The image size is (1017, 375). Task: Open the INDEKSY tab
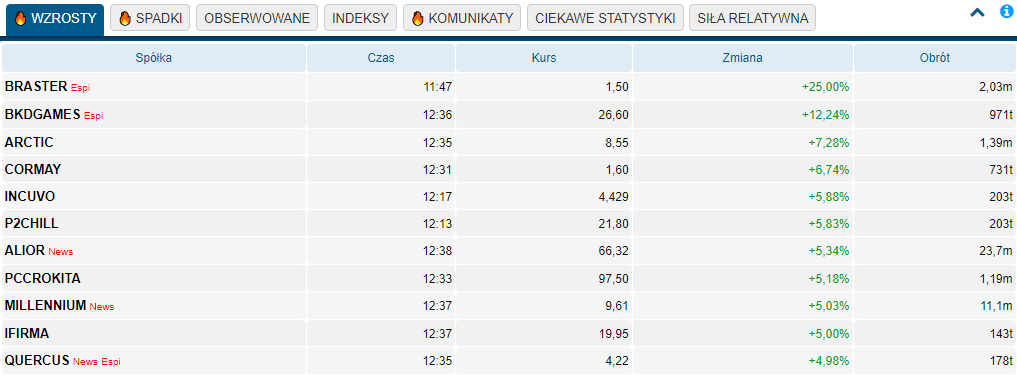[360, 18]
